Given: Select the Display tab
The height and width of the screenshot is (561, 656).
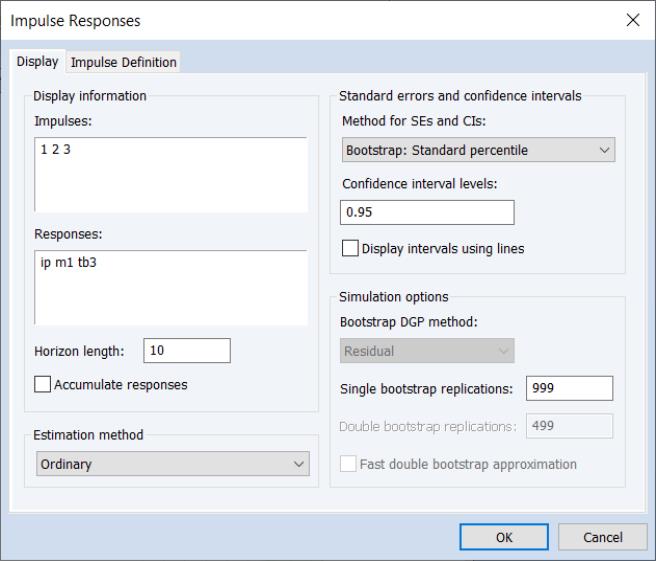Looking at the screenshot, I should pos(38,62).
